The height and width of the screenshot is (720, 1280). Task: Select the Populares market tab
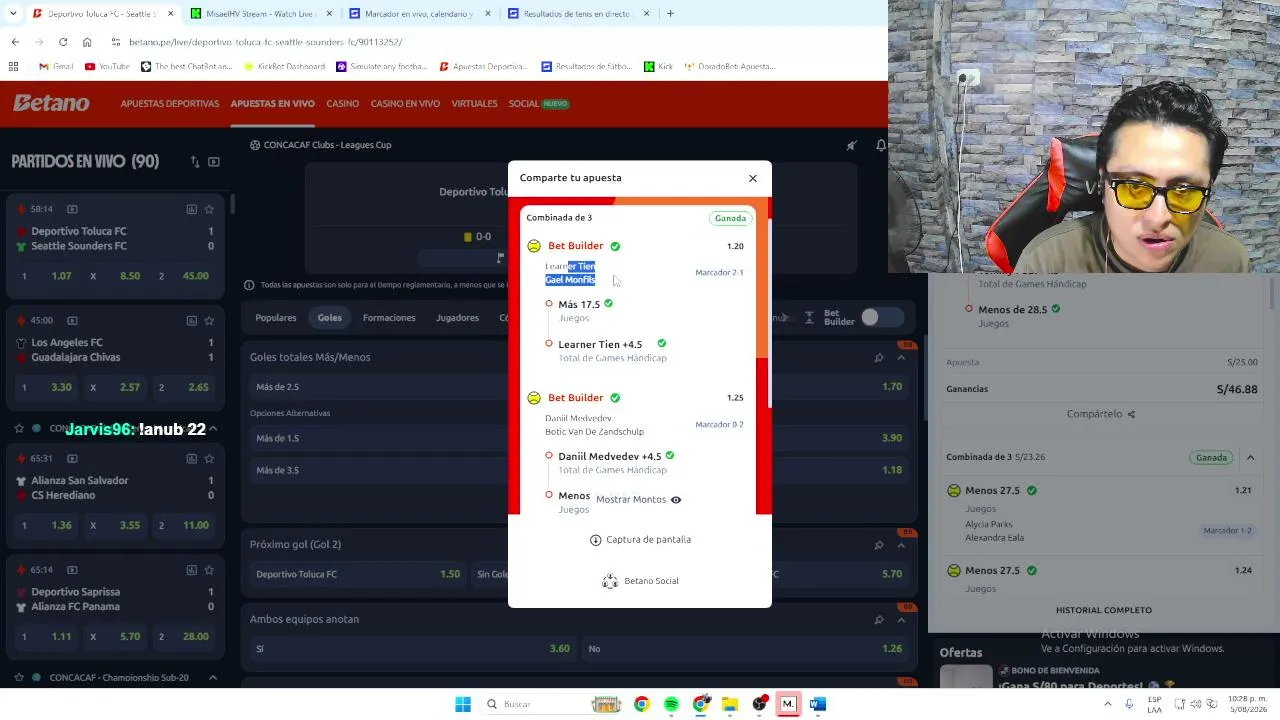point(276,318)
